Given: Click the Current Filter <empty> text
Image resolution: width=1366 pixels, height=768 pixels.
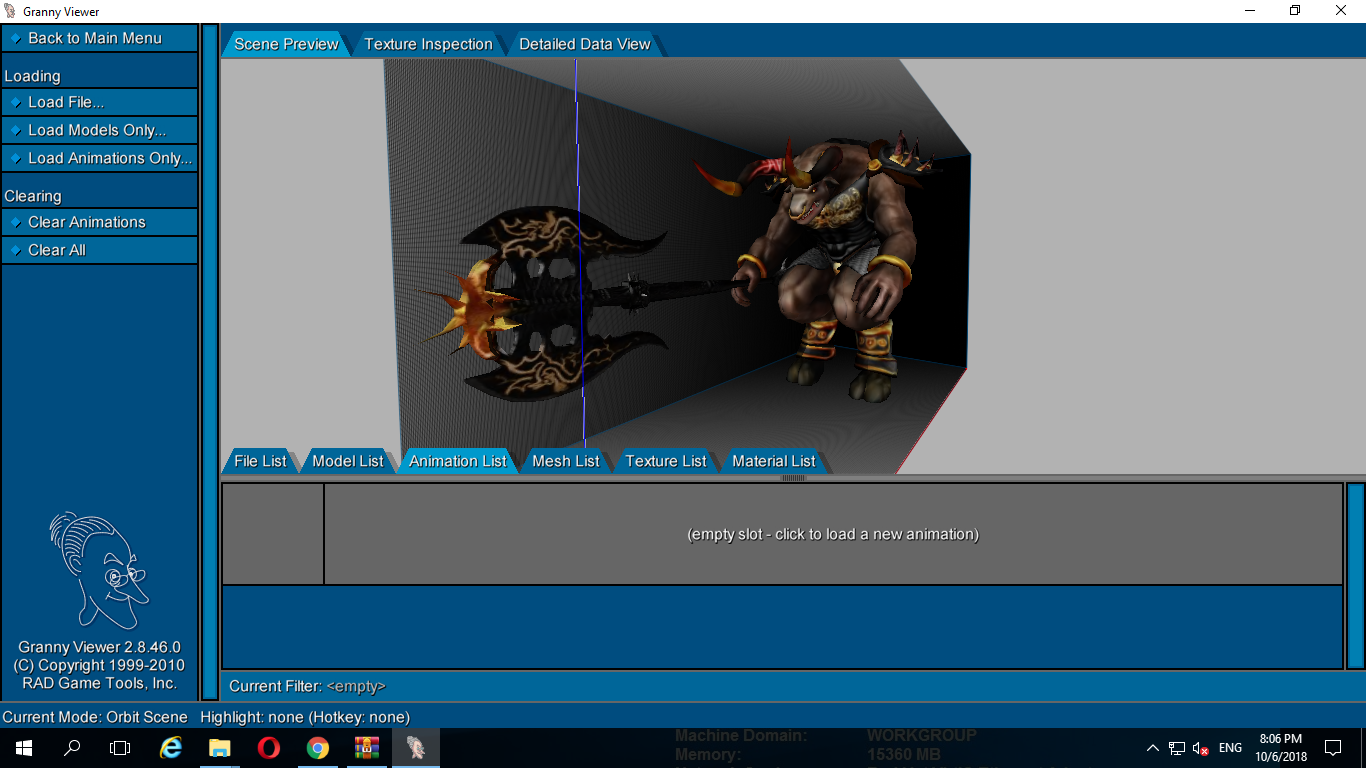Looking at the screenshot, I should 307,686.
